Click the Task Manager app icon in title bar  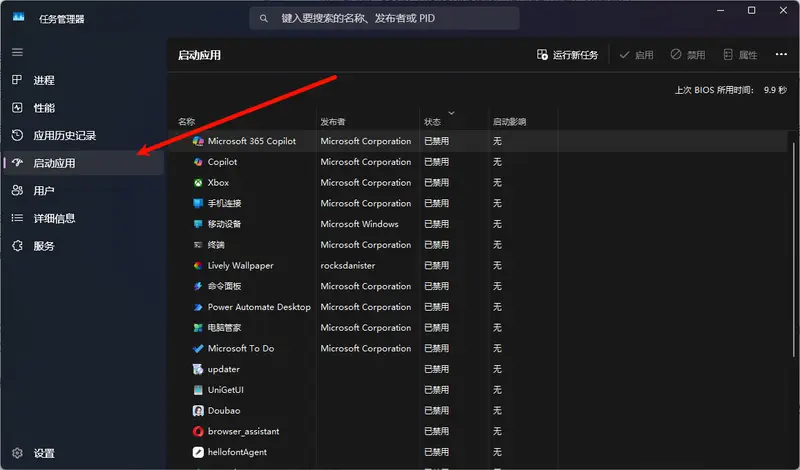point(19,17)
